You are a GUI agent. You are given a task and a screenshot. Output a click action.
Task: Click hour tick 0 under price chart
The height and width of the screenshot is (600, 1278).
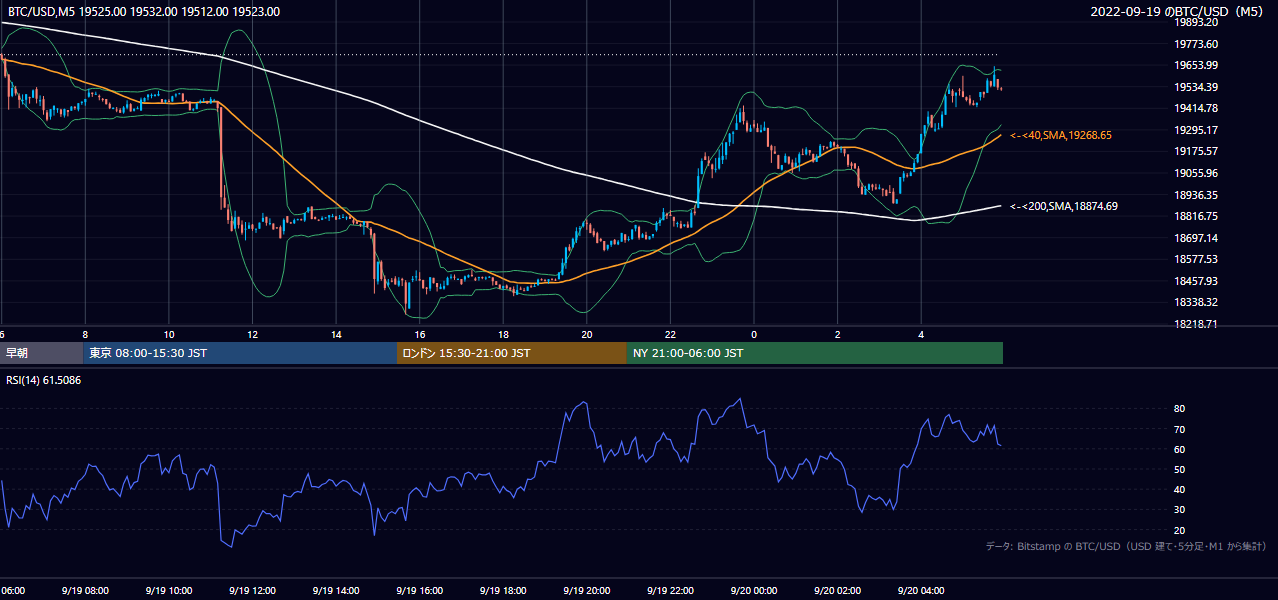pos(754,334)
